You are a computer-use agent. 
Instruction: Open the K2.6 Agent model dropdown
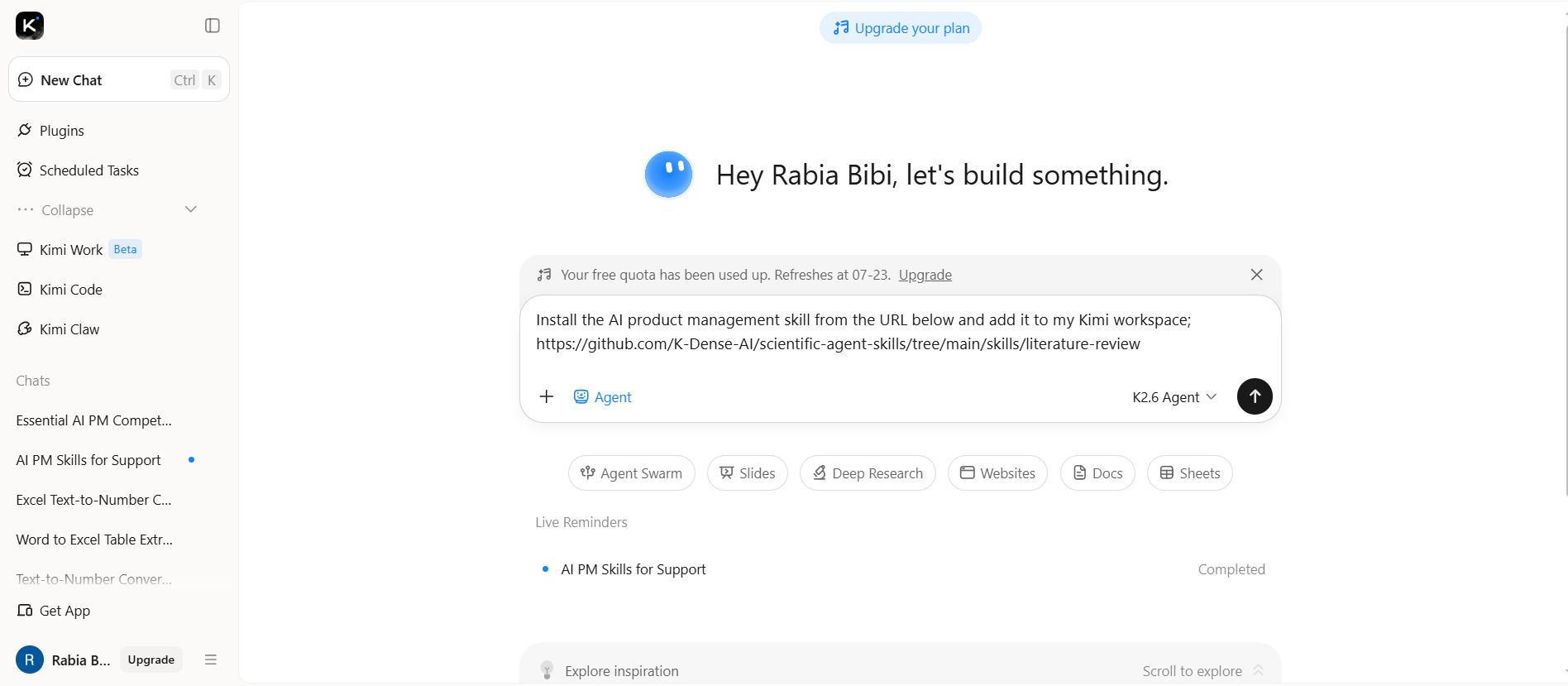(x=1174, y=397)
